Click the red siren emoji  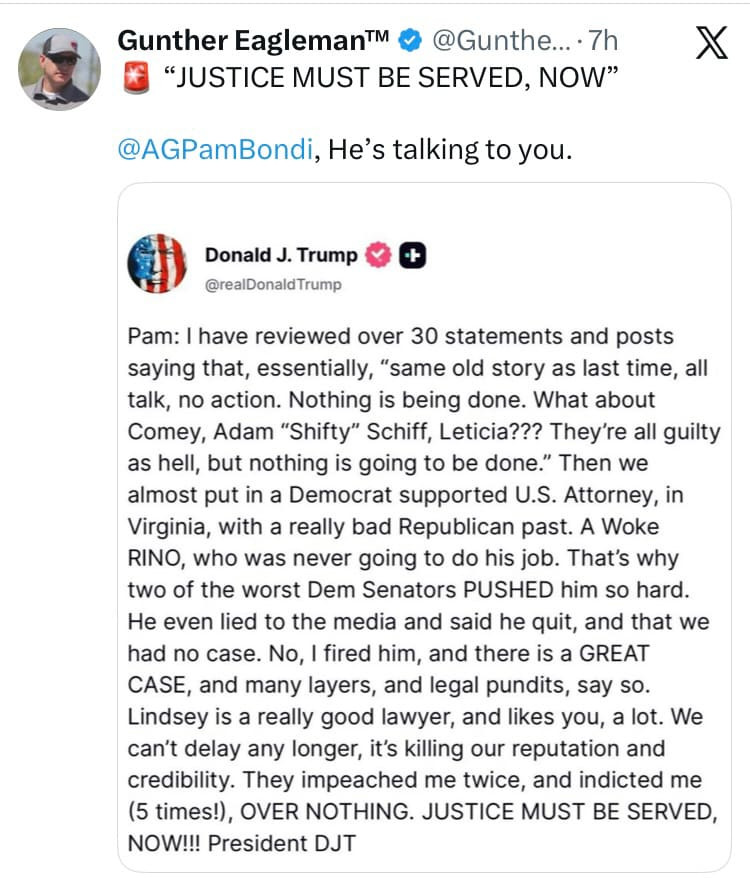135,77
